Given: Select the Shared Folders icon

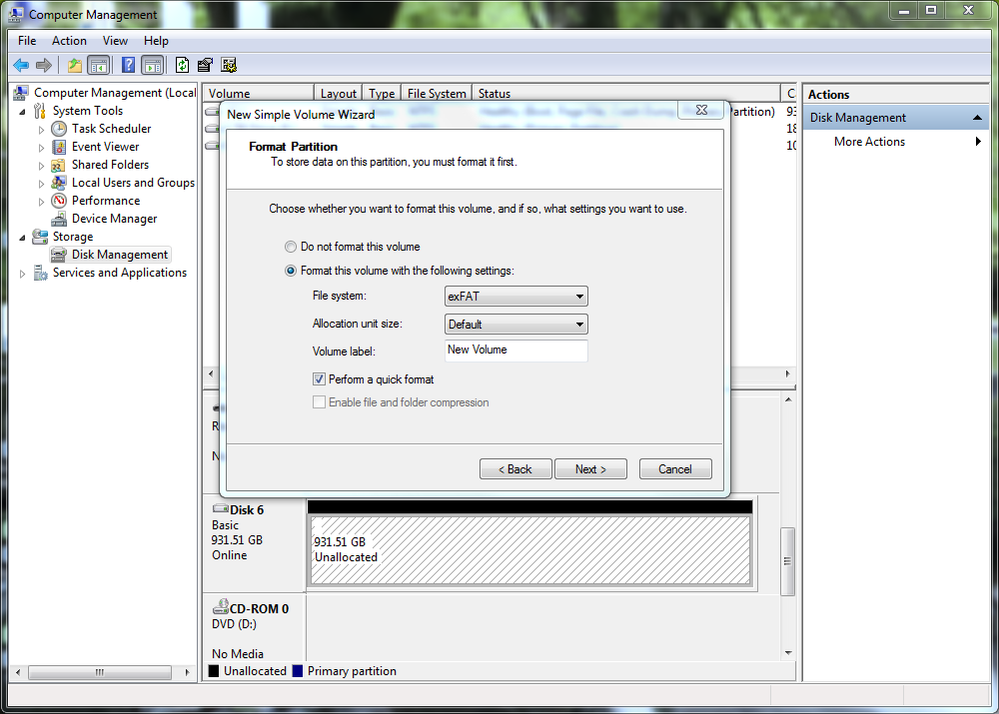Looking at the screenshot, I should click(59, 165).
